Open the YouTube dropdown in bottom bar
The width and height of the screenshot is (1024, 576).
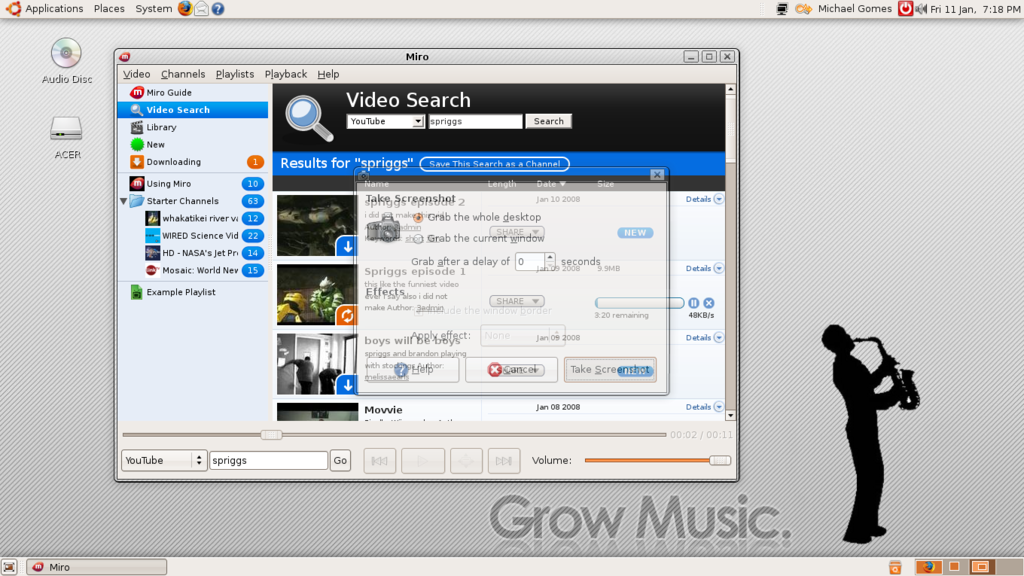(x=164, y=460)
